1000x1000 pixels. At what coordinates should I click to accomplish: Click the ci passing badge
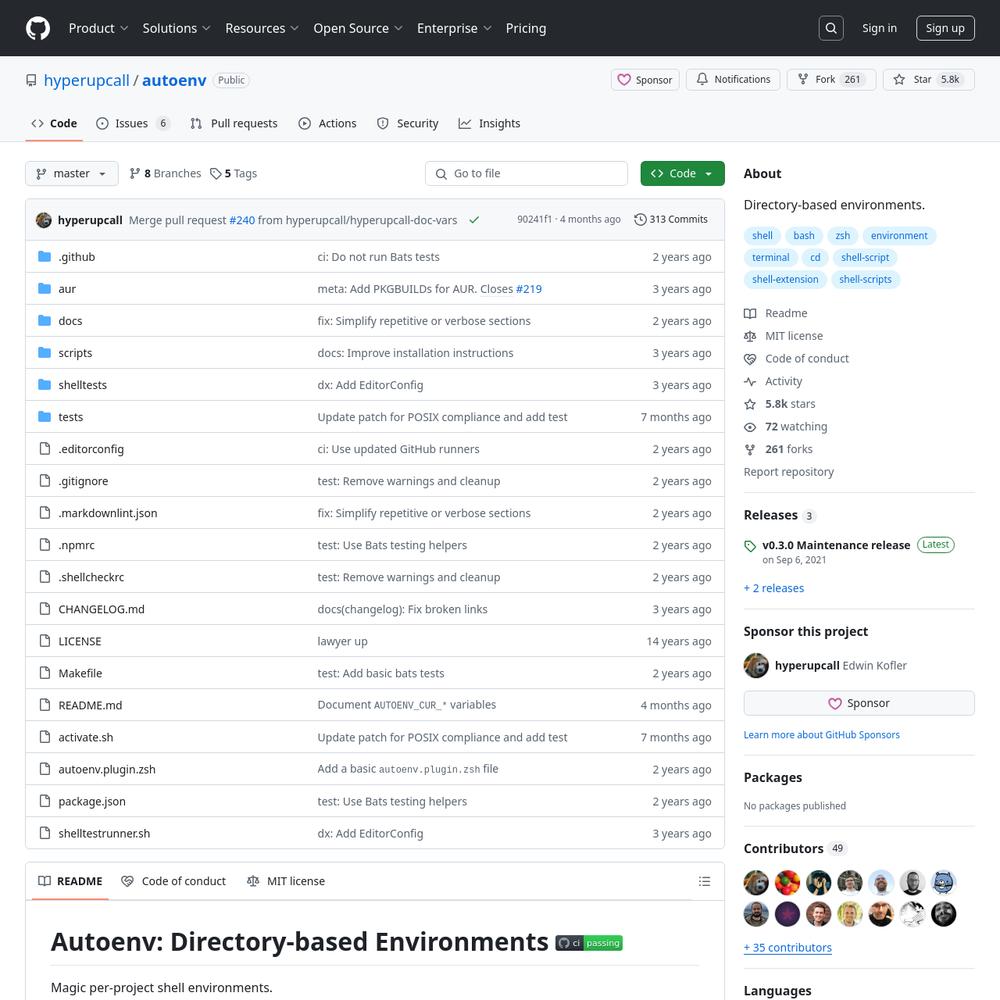pos(589,943)
